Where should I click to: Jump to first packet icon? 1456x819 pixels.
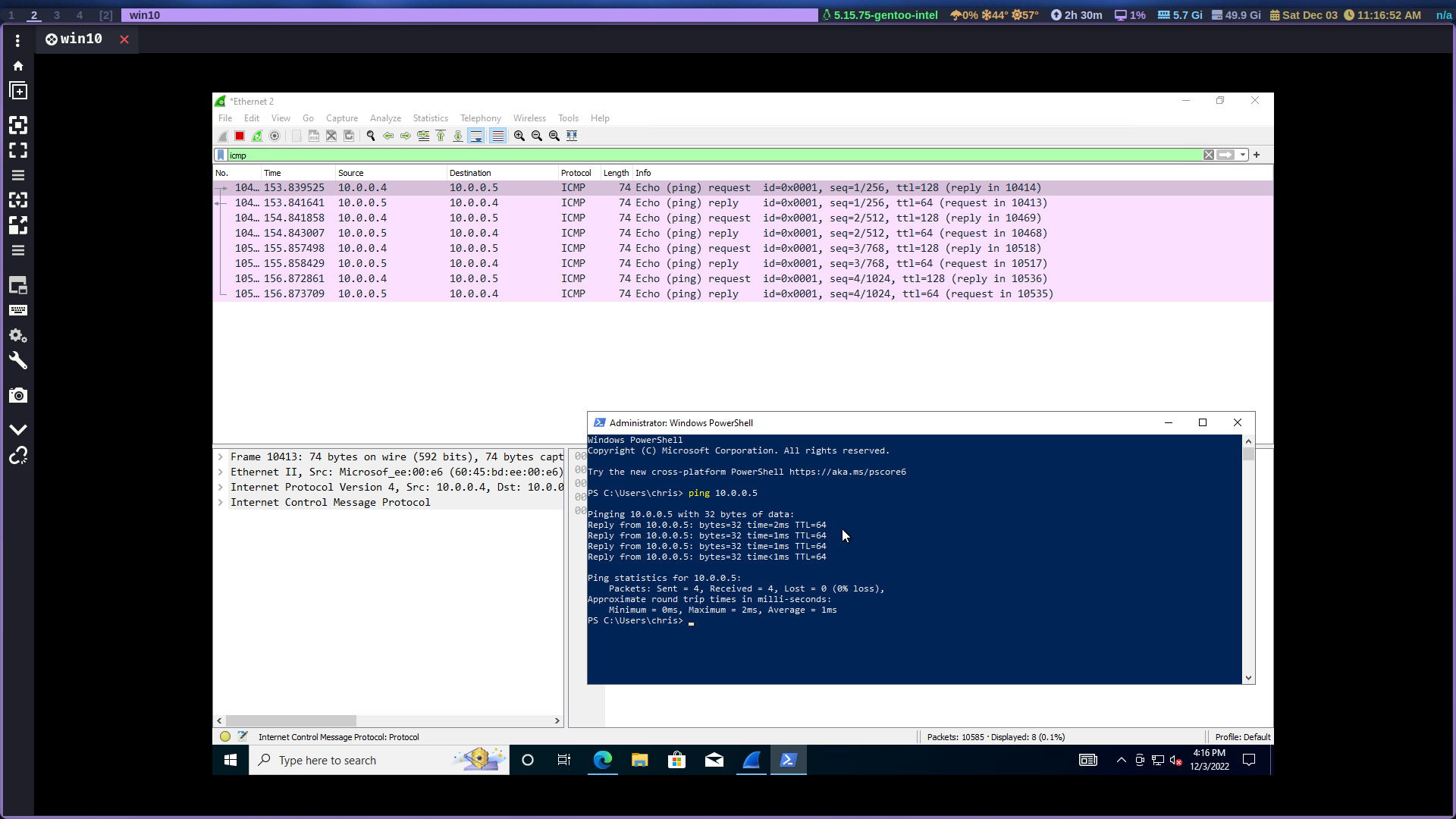[x=441, y=136]
